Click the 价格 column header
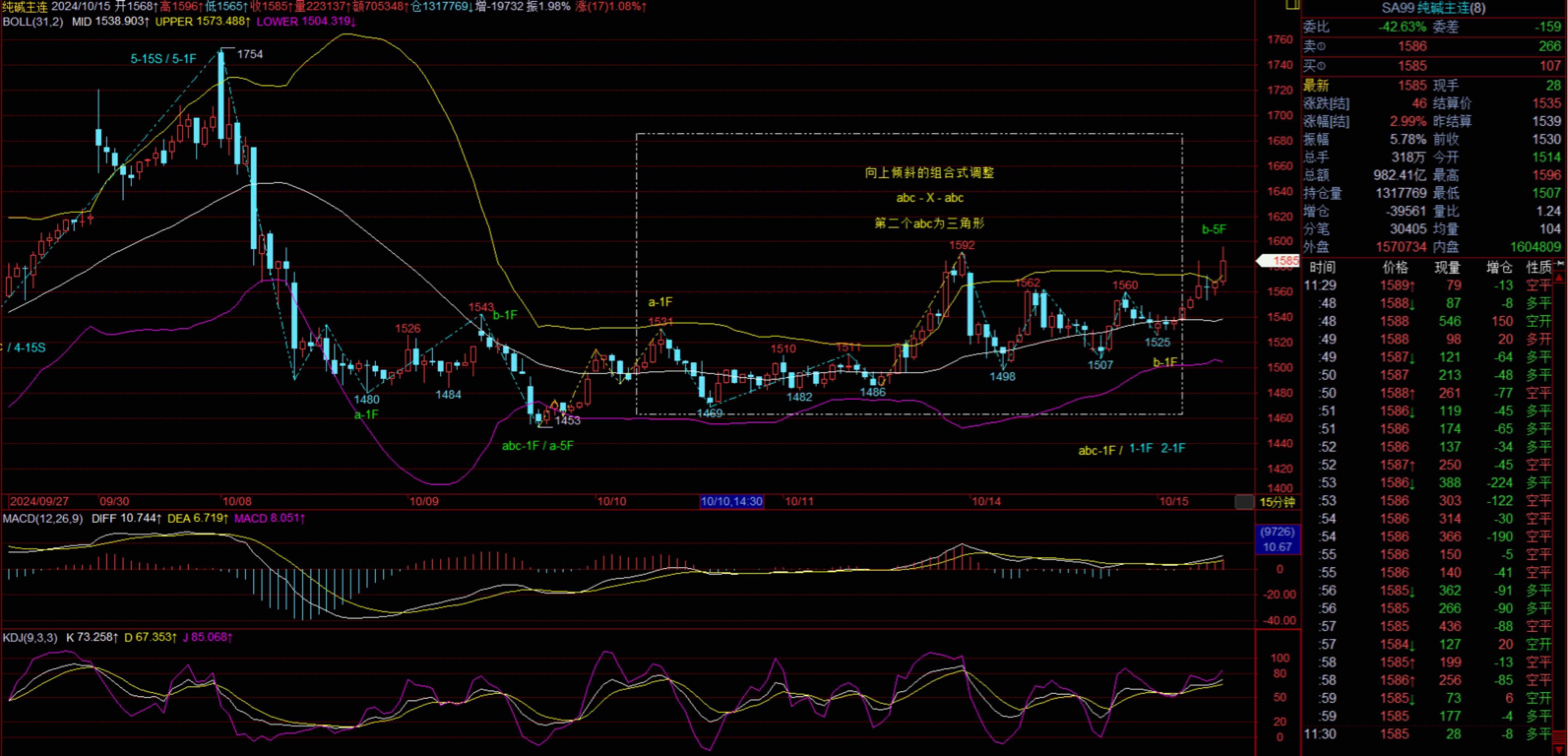1568x756 pixels. coord(1395,267)
